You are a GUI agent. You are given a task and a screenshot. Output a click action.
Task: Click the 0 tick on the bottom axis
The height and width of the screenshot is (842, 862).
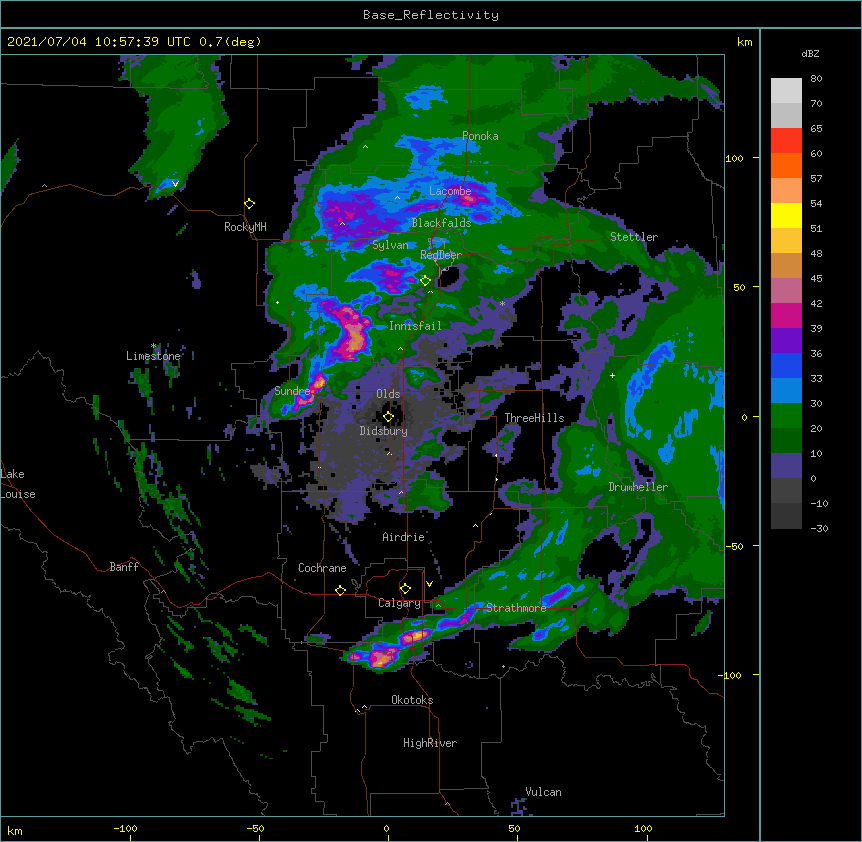tap(386, 829)
